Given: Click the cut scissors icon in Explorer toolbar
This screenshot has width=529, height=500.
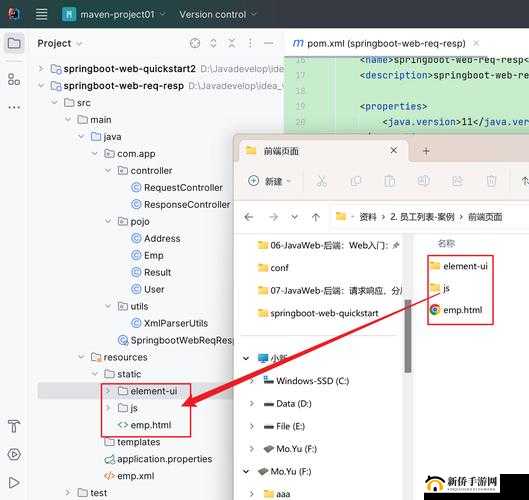Looking at the screenshot, I should (322, 181).
